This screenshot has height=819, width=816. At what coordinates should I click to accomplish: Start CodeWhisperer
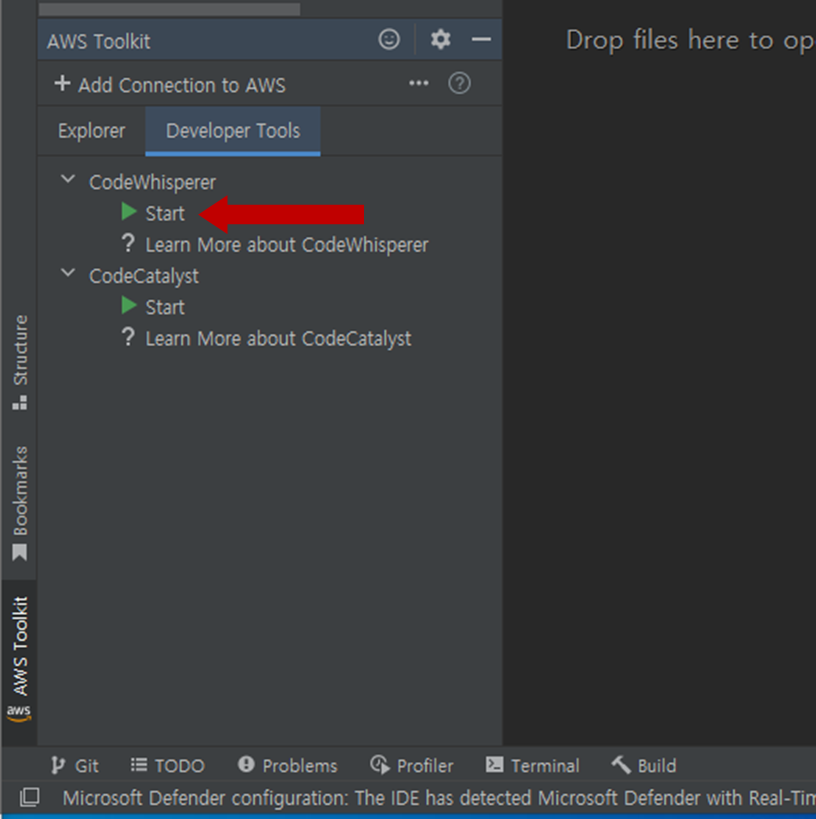coord(165,214)
